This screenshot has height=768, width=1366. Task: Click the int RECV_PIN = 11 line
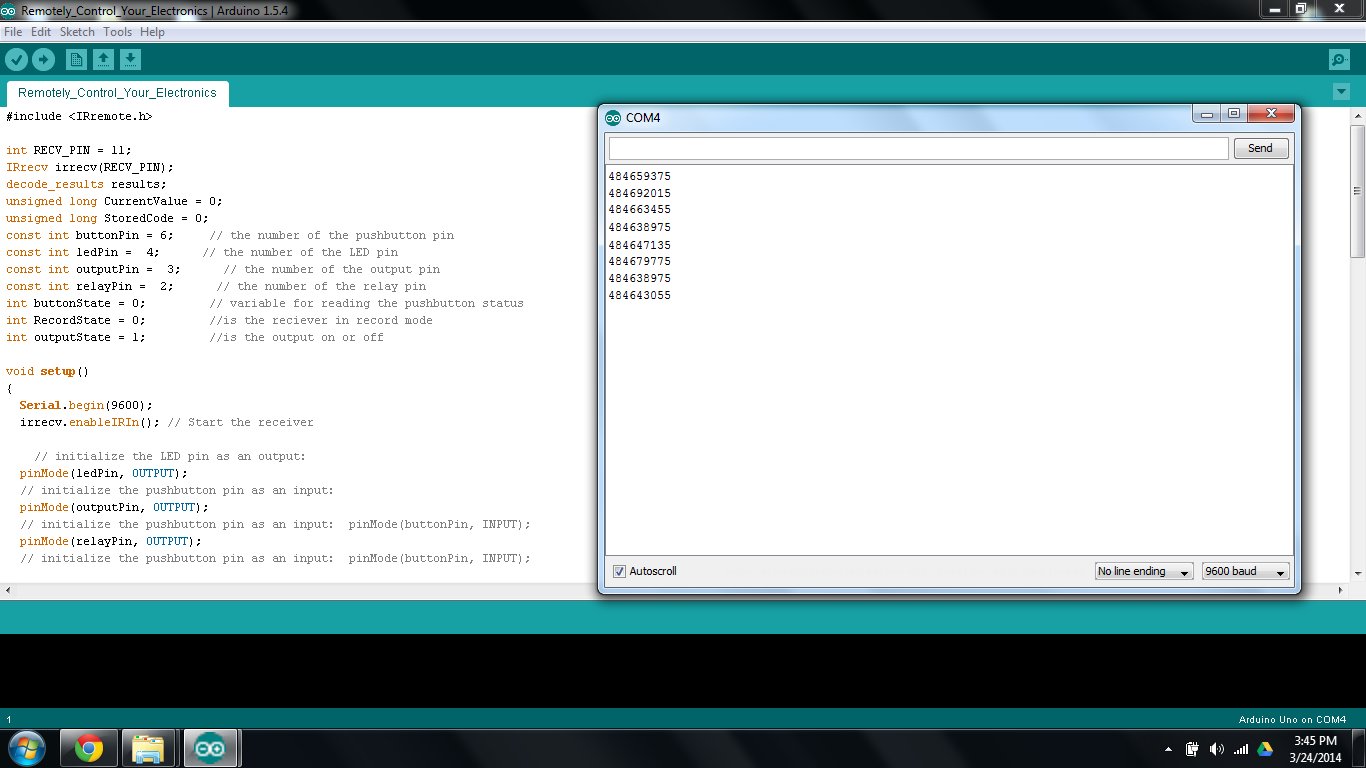tap(69, 150)
